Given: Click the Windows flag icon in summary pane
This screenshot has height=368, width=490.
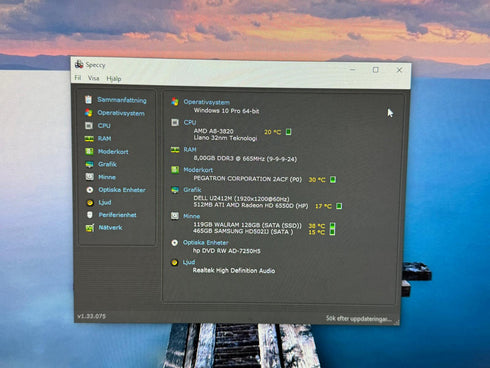Looking at the screenshot, I should click(x=175, y=102).
